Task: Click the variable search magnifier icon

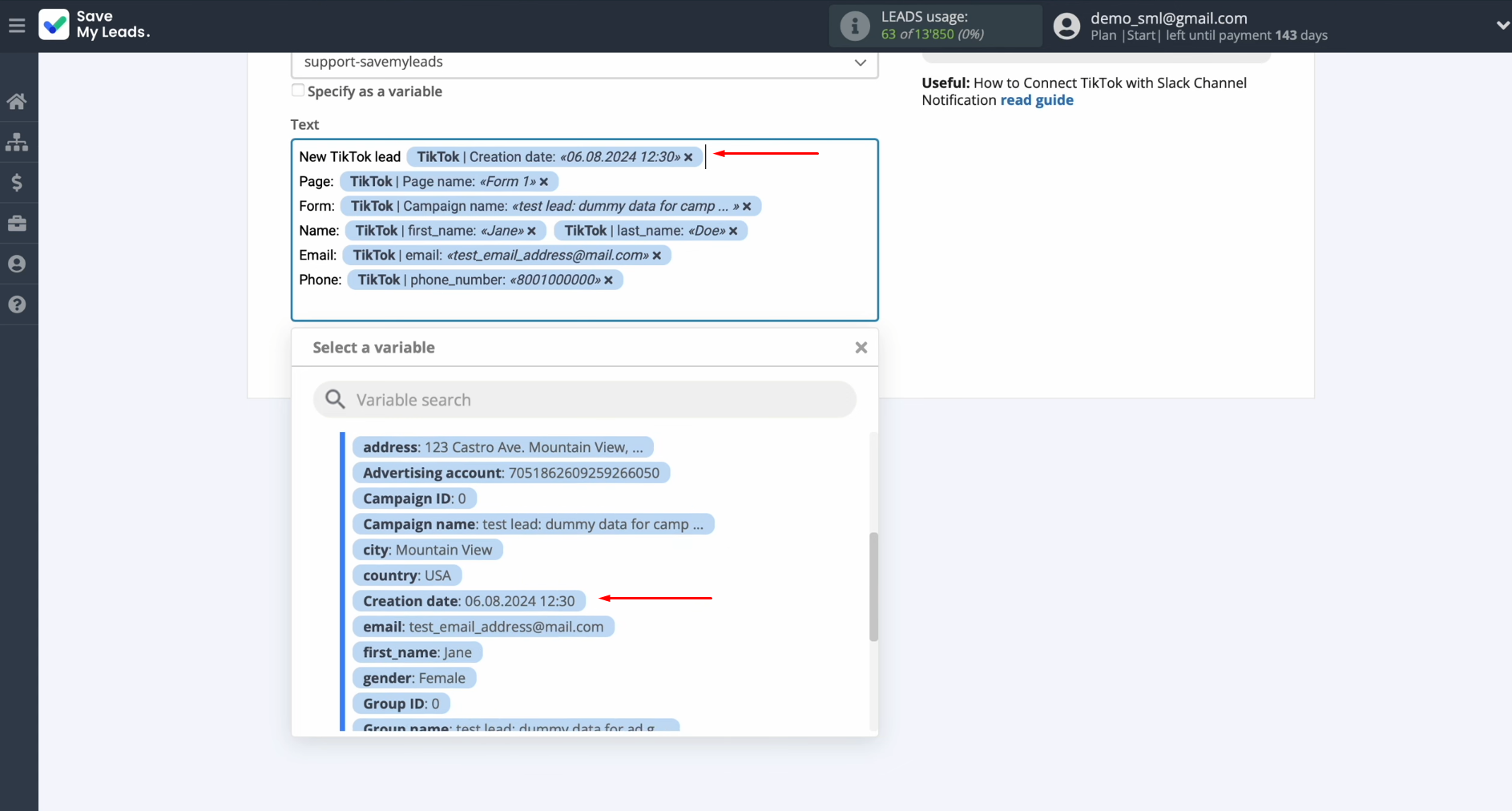Action: [x=335, y=399]
